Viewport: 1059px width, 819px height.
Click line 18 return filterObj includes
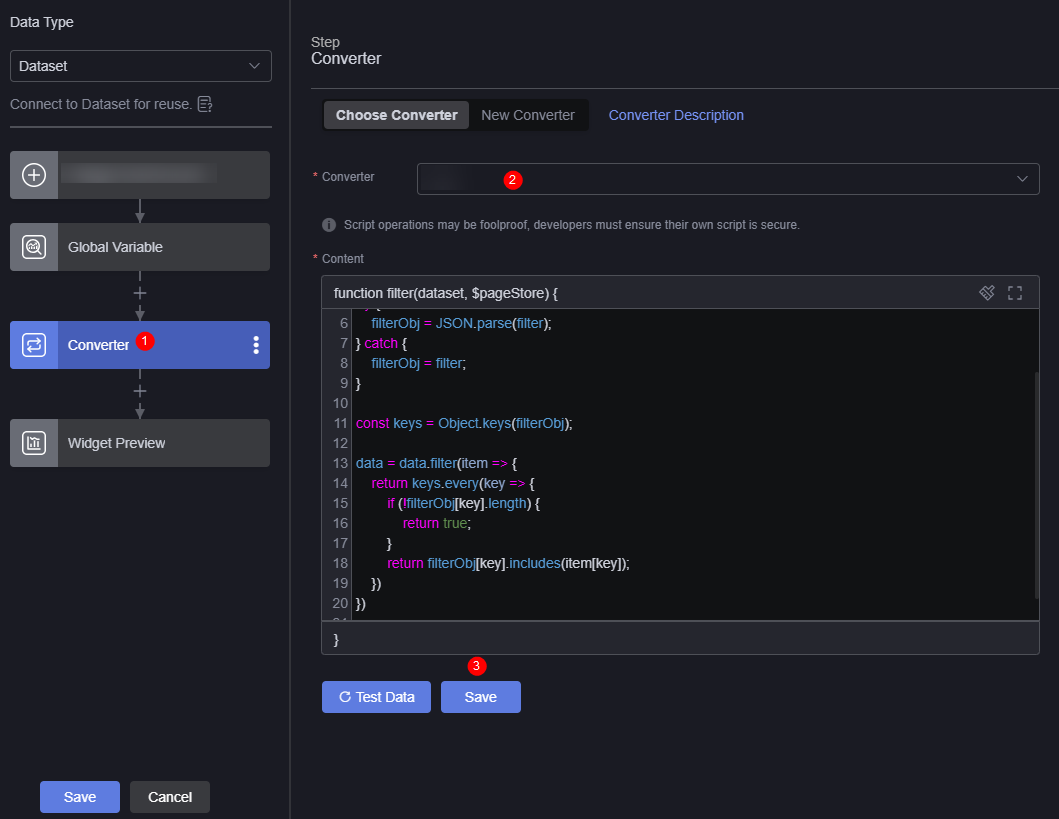508,563
